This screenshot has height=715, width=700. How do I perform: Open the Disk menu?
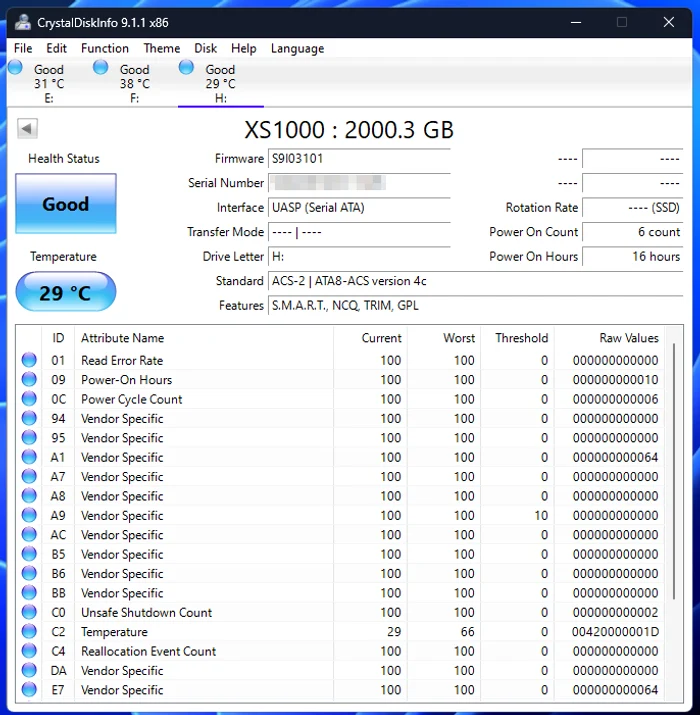coord(206,48)
